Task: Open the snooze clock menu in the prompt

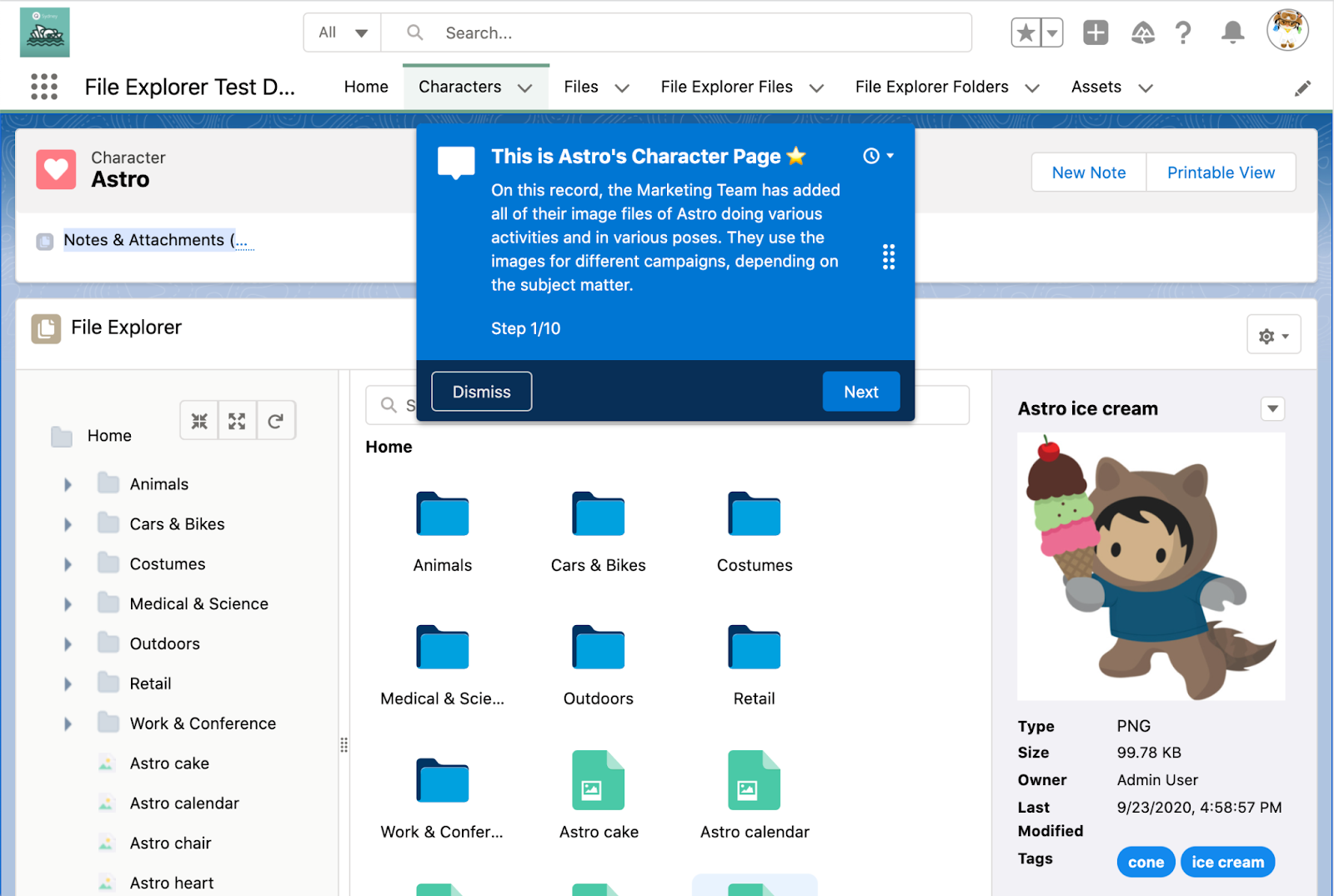Action: coord(878,156)
